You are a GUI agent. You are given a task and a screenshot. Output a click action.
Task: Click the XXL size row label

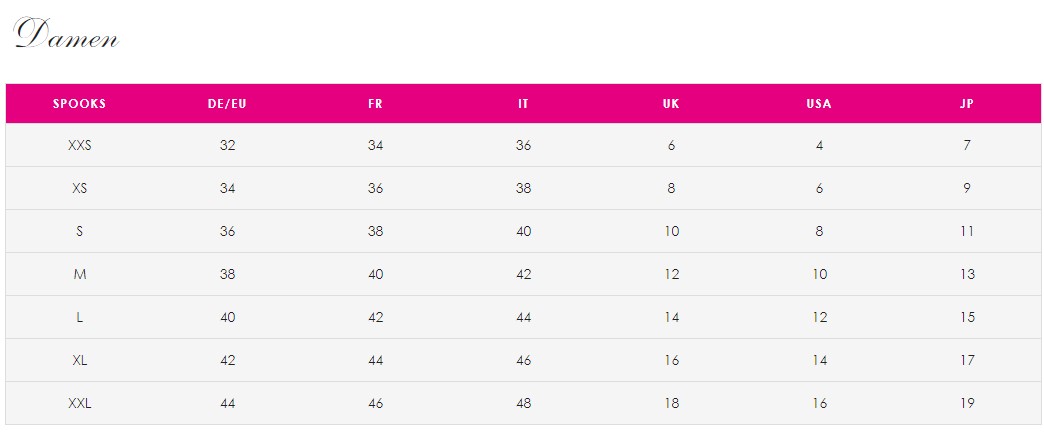click(79, 404)
